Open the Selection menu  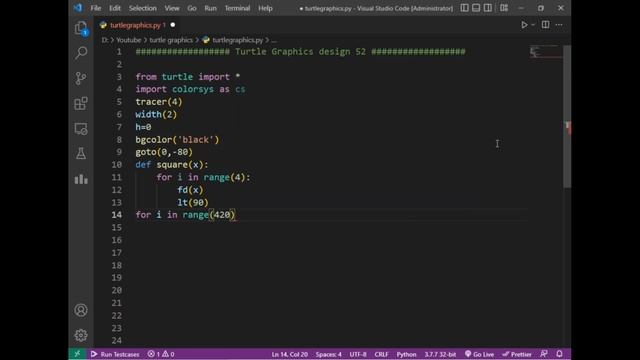142,8
